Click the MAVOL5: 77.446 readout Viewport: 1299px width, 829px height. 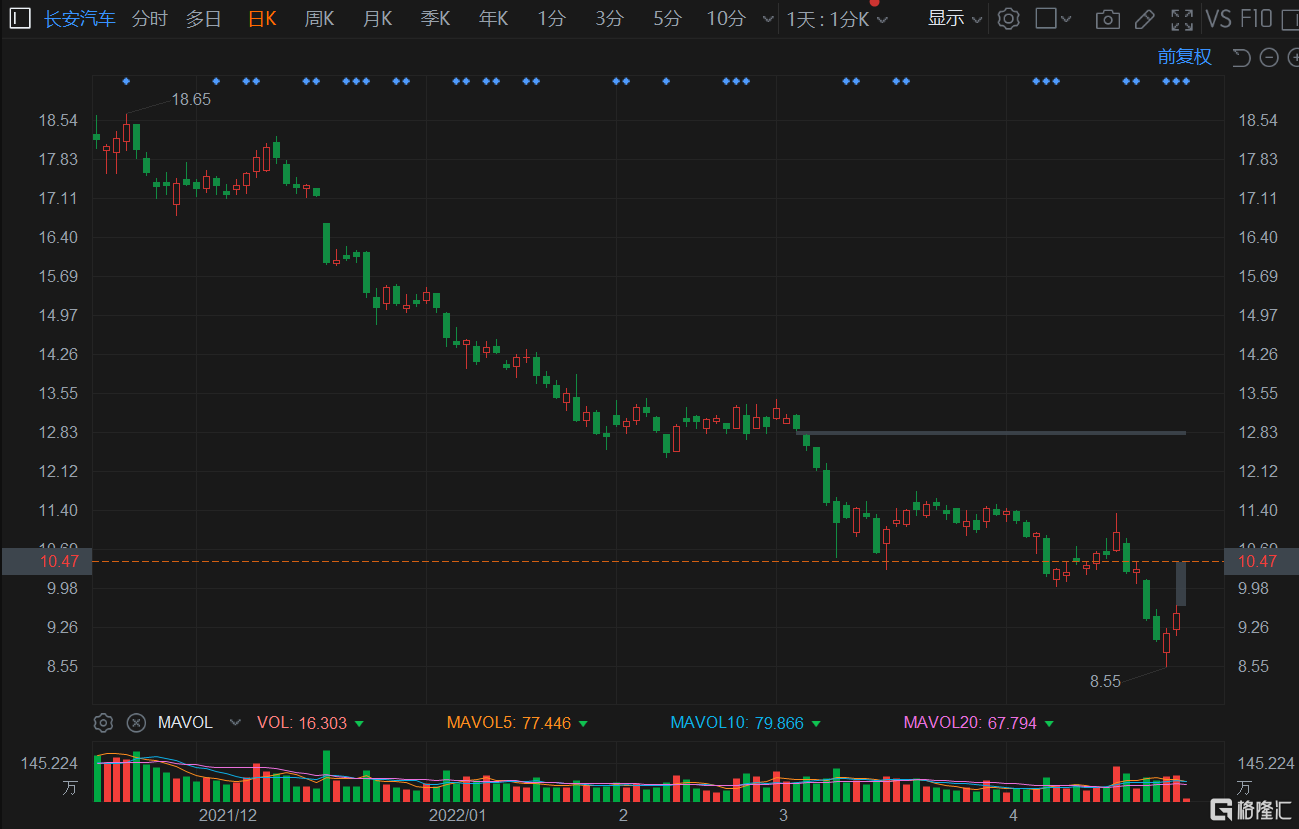tap(509, 722)
